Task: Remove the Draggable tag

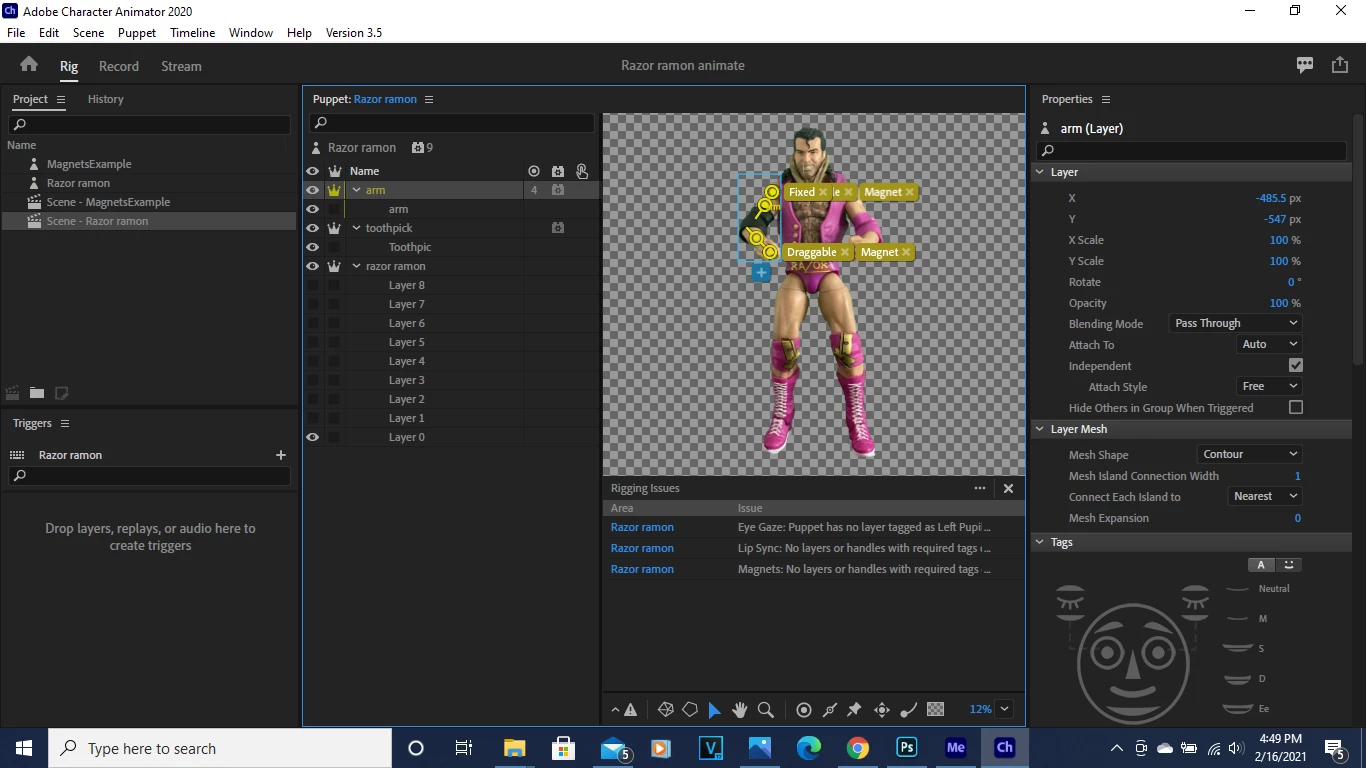Action: click(845, 252)
